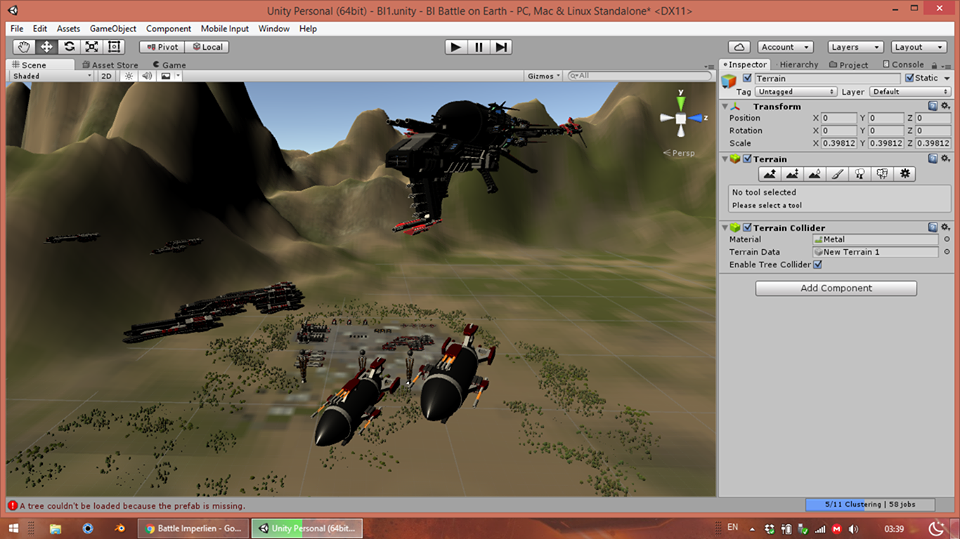Toggle the Local button

coord(207,47)
